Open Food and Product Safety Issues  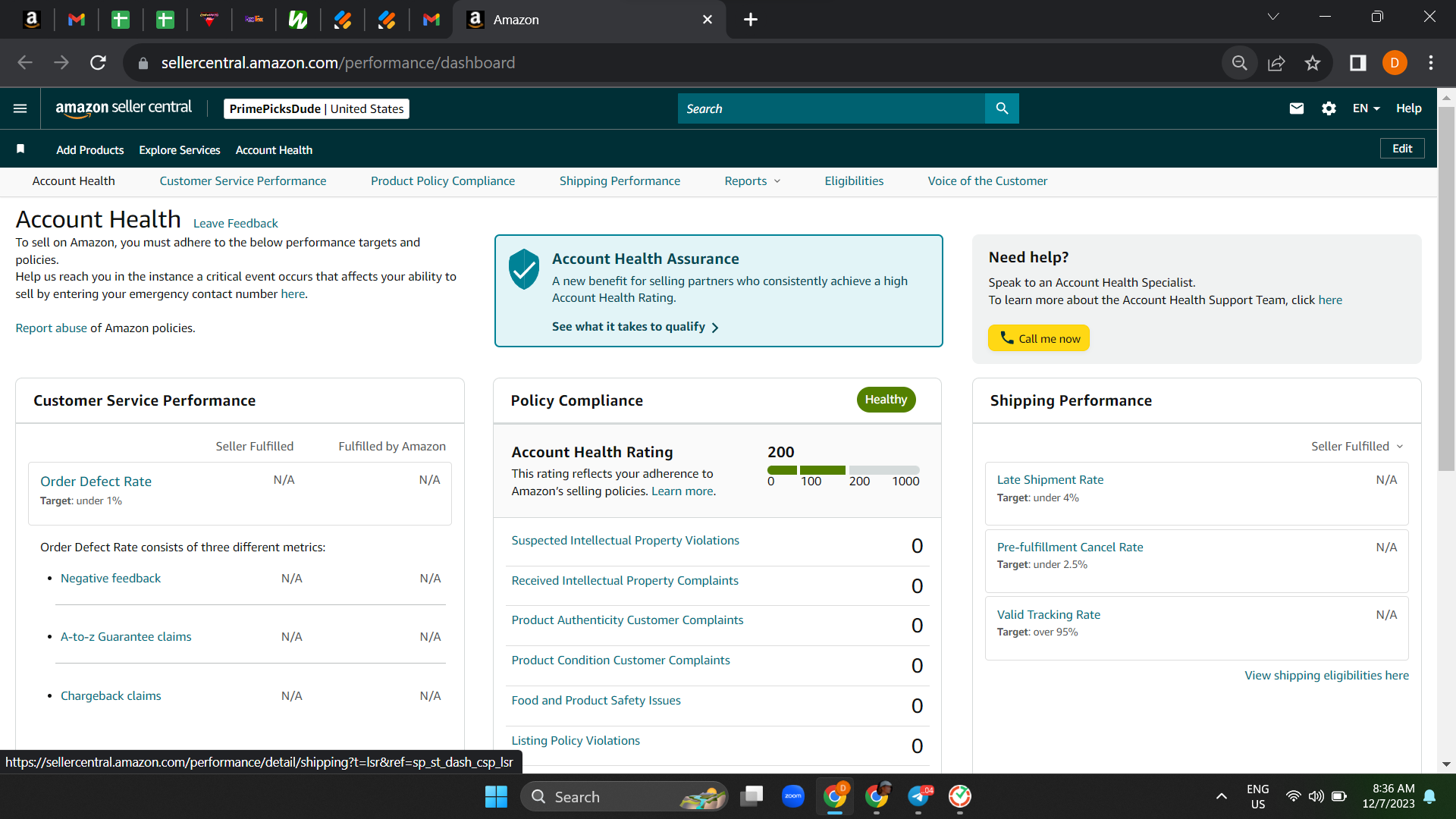(596, 701)
